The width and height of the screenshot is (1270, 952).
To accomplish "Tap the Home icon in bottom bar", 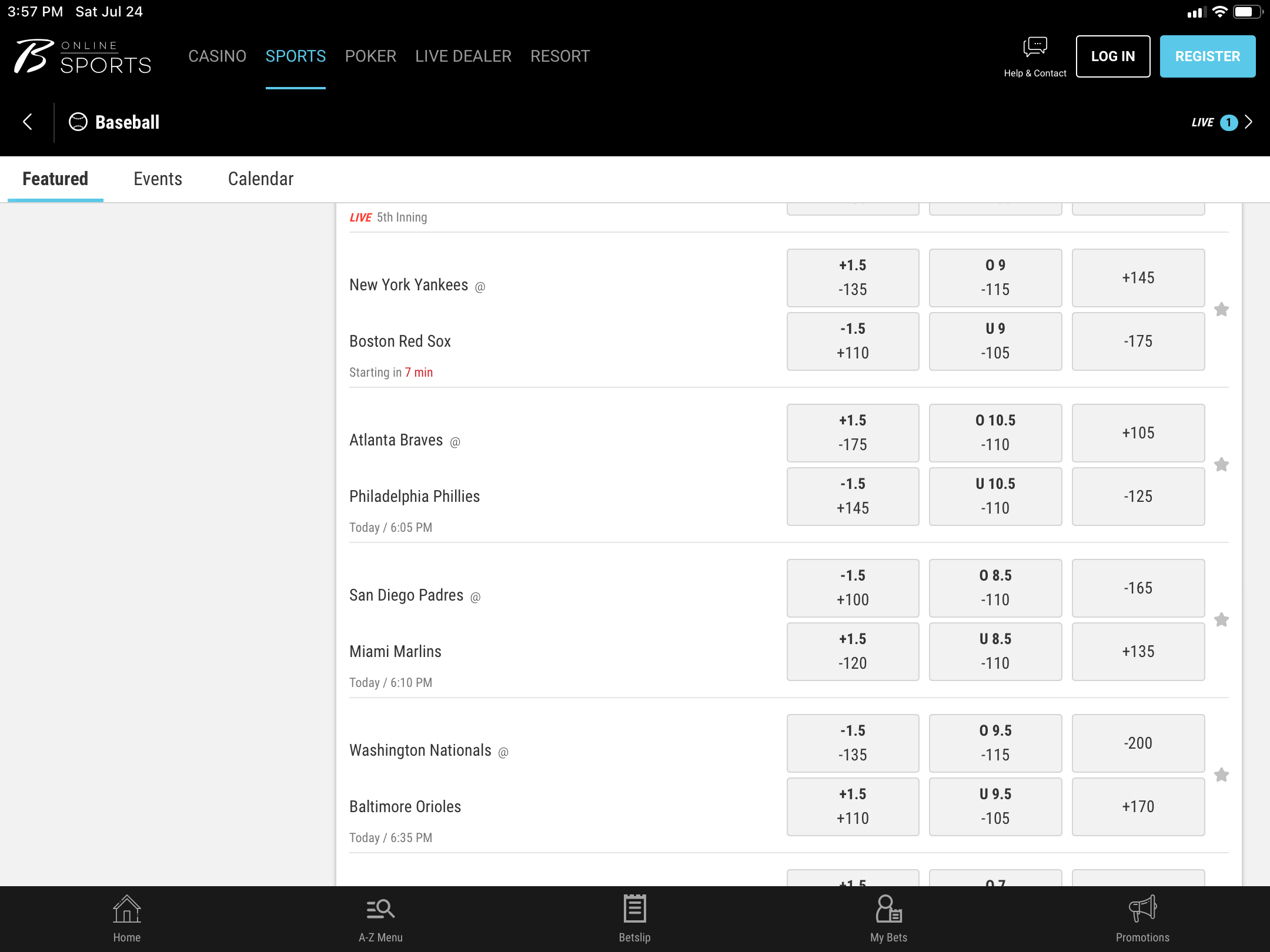I will tap(126, 909).
